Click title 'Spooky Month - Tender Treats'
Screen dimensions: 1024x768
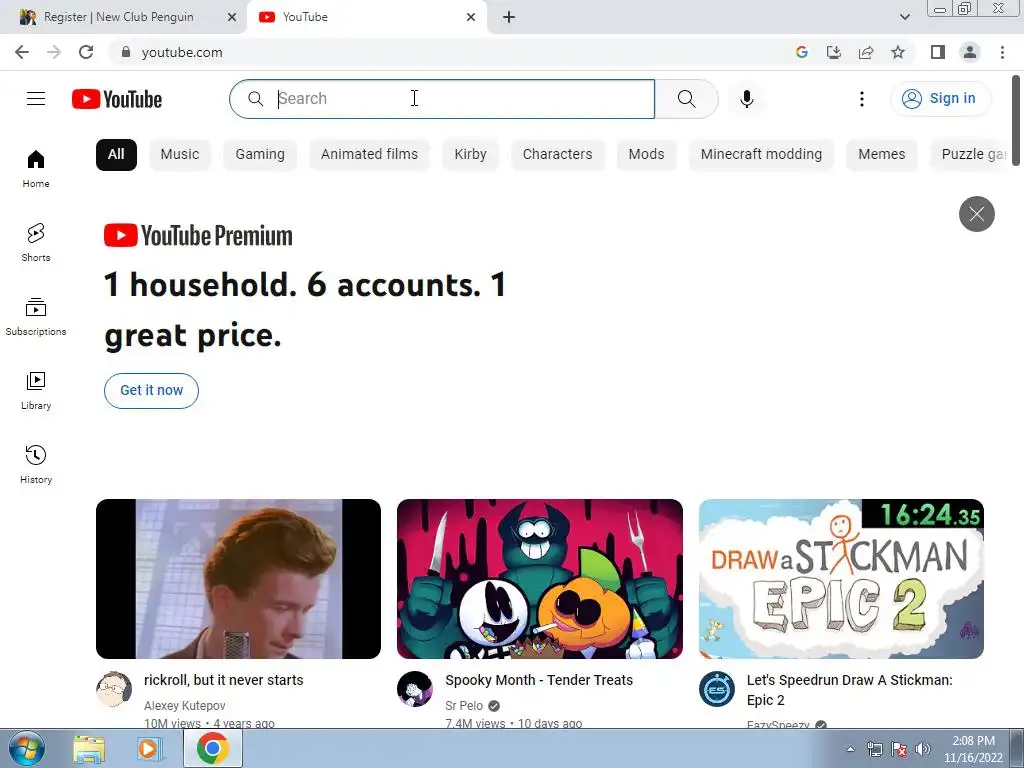coord(539,680)
